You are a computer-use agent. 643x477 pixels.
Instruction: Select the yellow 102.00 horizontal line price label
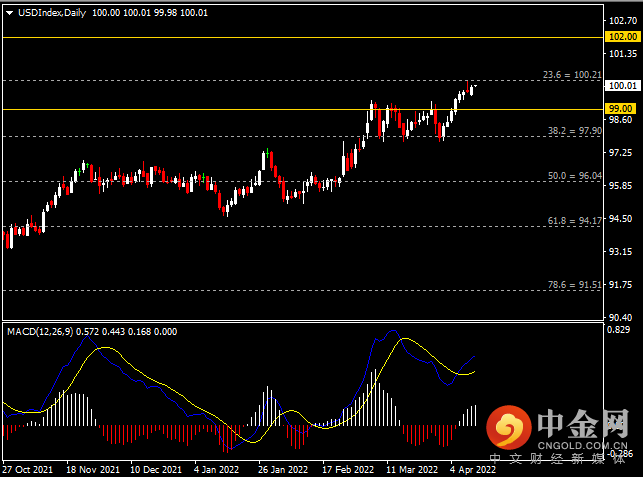[623, 37]
